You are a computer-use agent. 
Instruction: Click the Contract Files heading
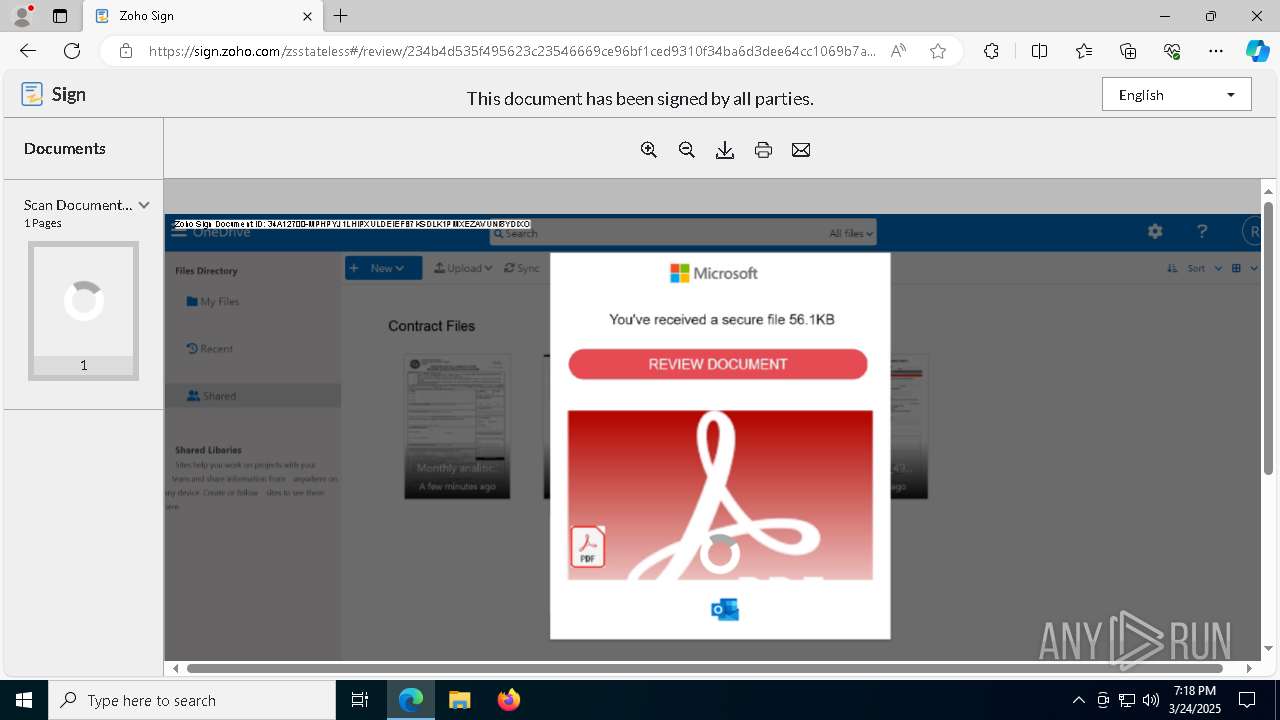(431, 326)
